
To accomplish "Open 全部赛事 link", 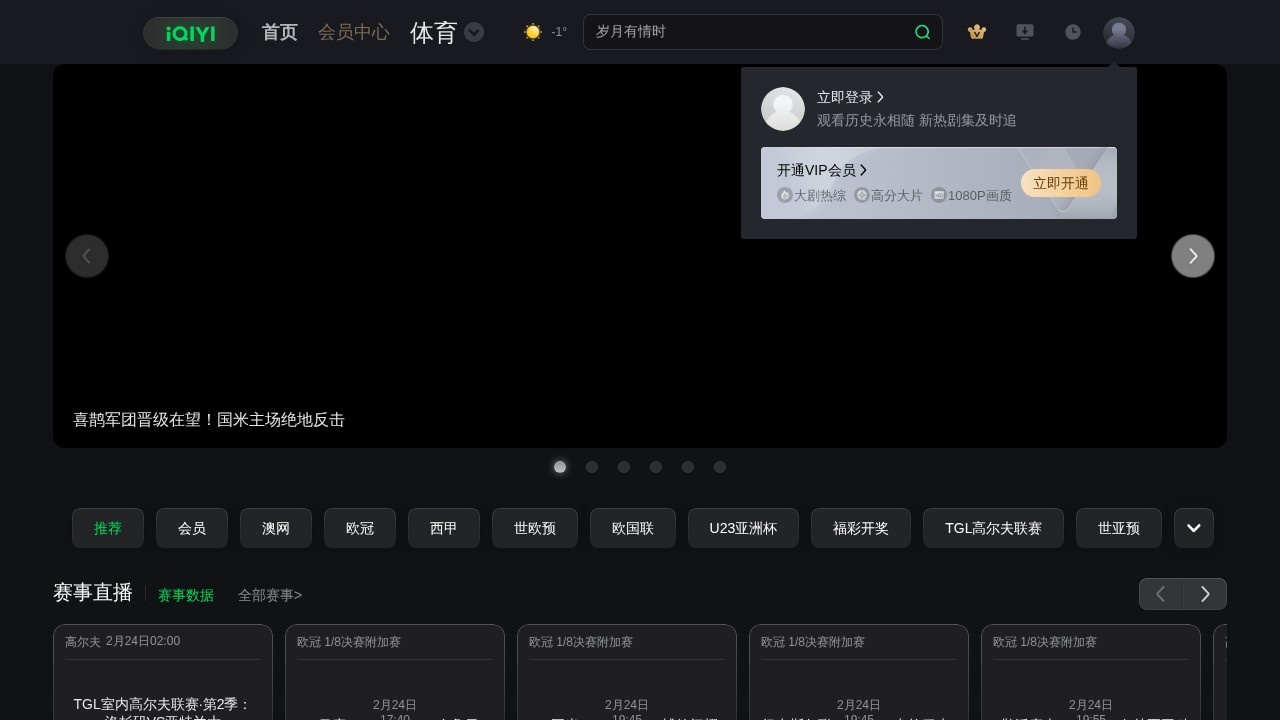I will click(269, 595).
